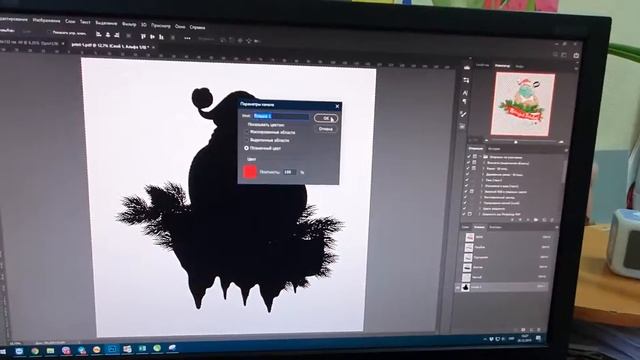Viewport: 640px width, 360px height.
Task: Close the print 1.pdf document tab
Action: (153, 47)
